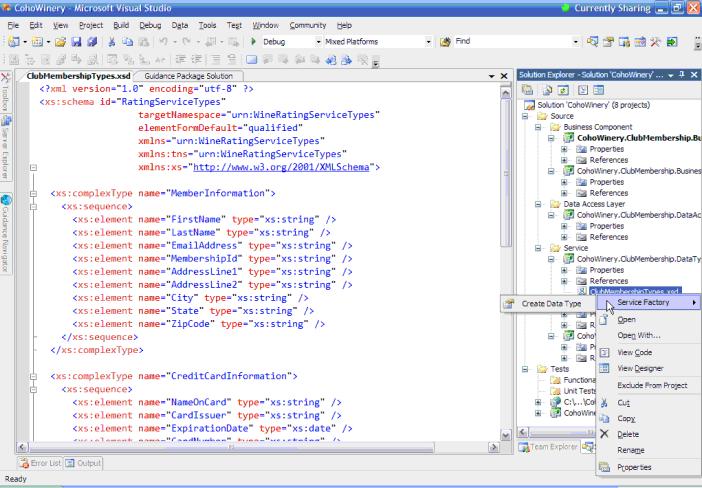This screenshot has height=488, width=702.
Task: Select the bold CohoWinery.ClubMembership.Bu project
Action: coord(639,138)
